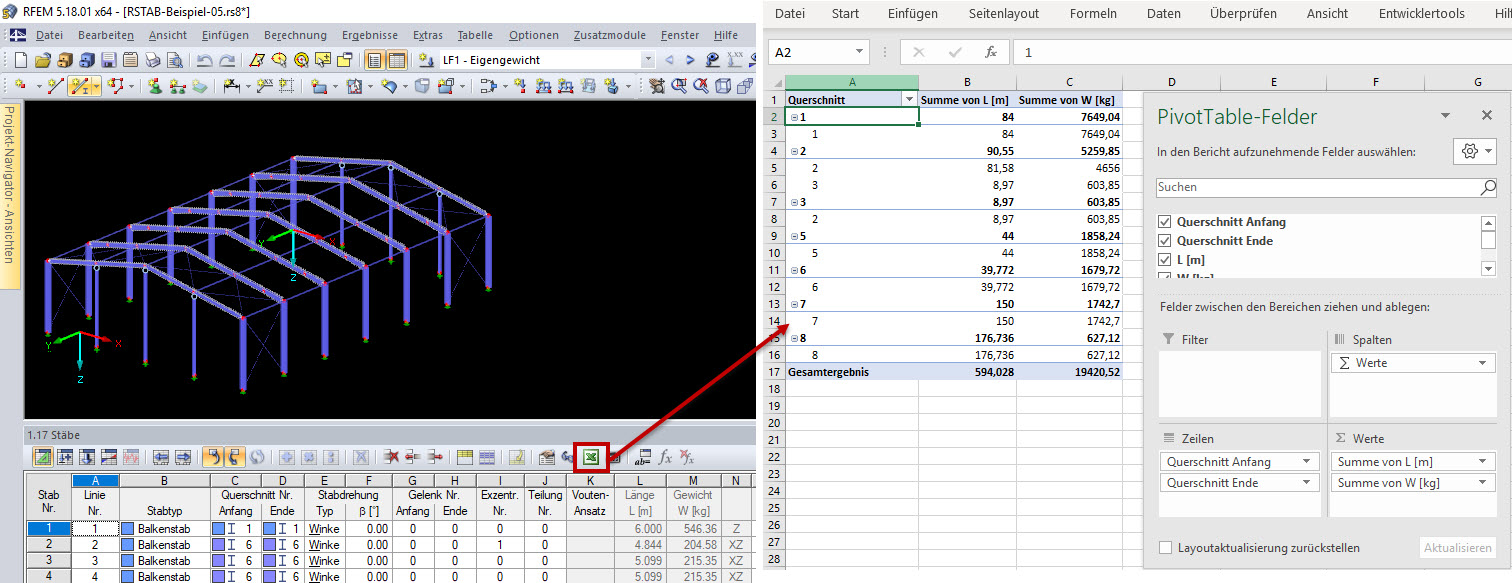This screenshot has height=583, width=1512.
Task: Click the Print icon in the top toolbar
Action: 154,59
